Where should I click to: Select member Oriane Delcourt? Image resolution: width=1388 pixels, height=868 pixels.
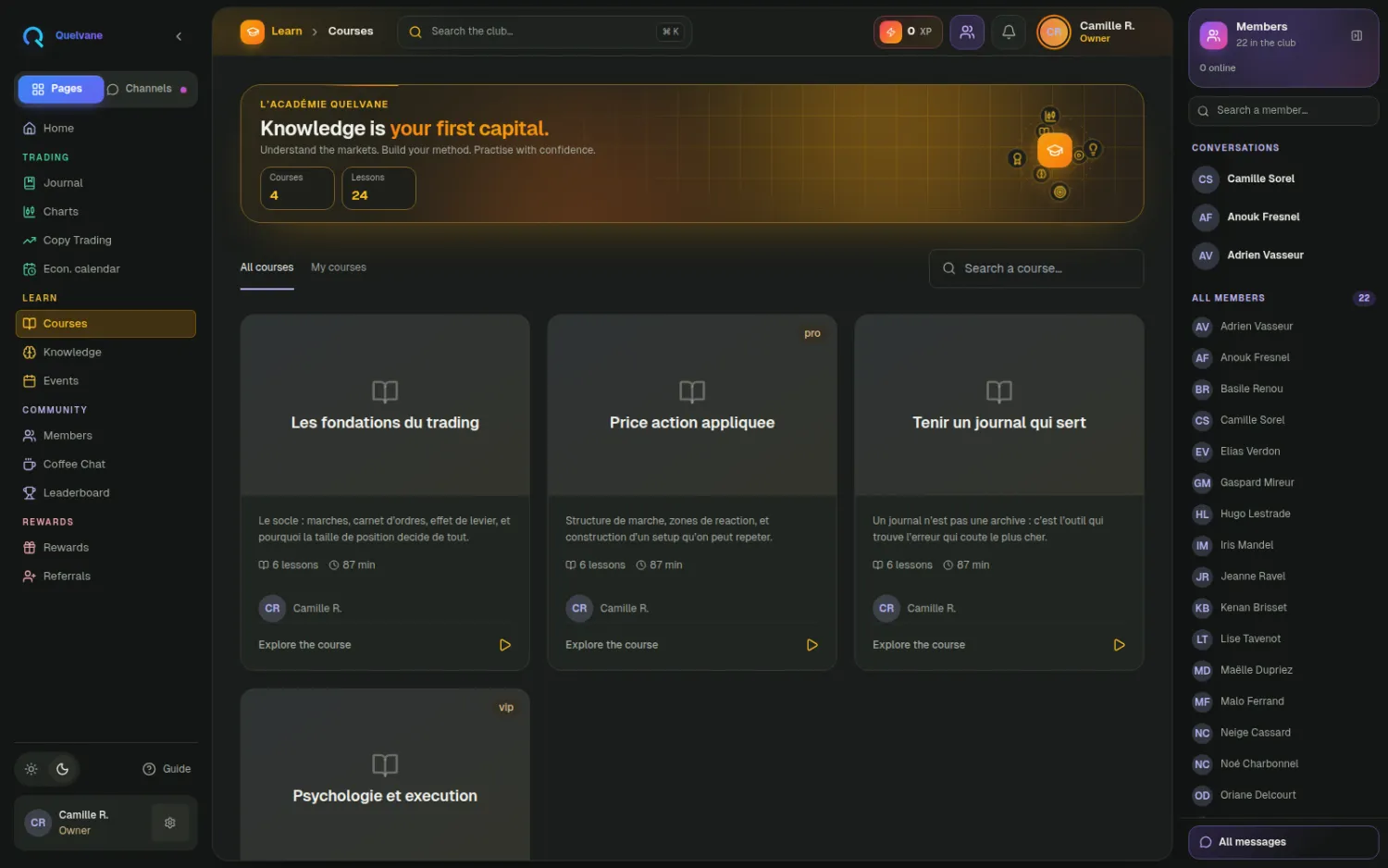1283,796
